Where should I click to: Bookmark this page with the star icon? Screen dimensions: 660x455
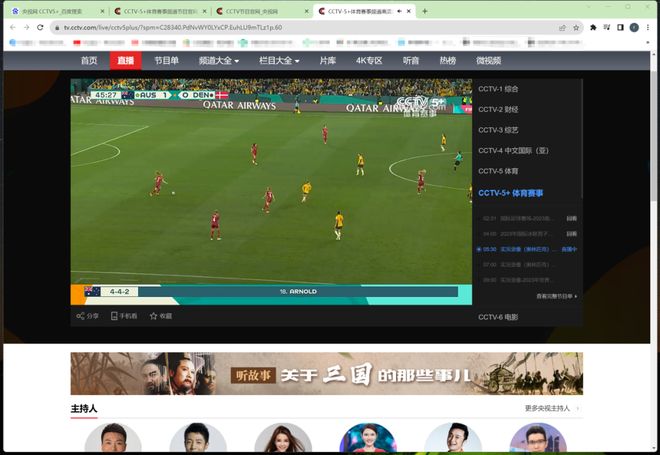pos(576,28)
